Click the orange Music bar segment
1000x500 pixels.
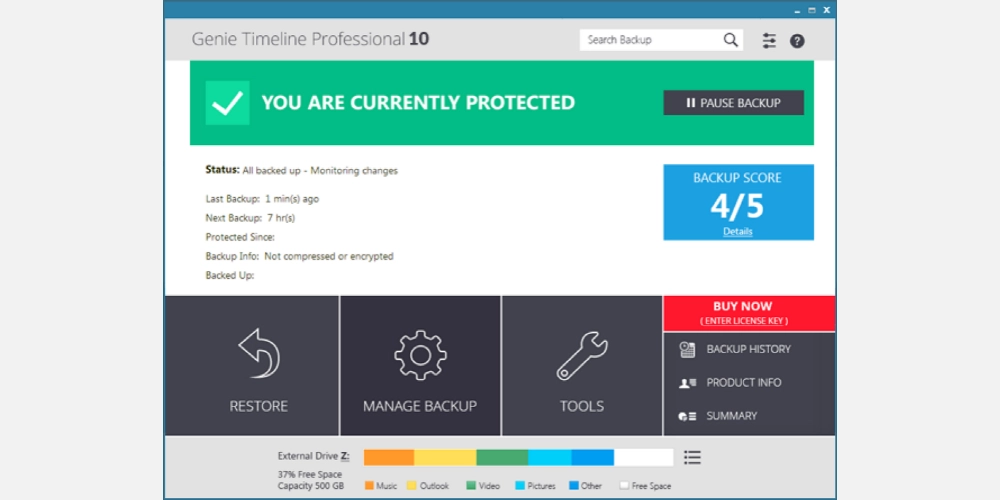pos(389,457)
